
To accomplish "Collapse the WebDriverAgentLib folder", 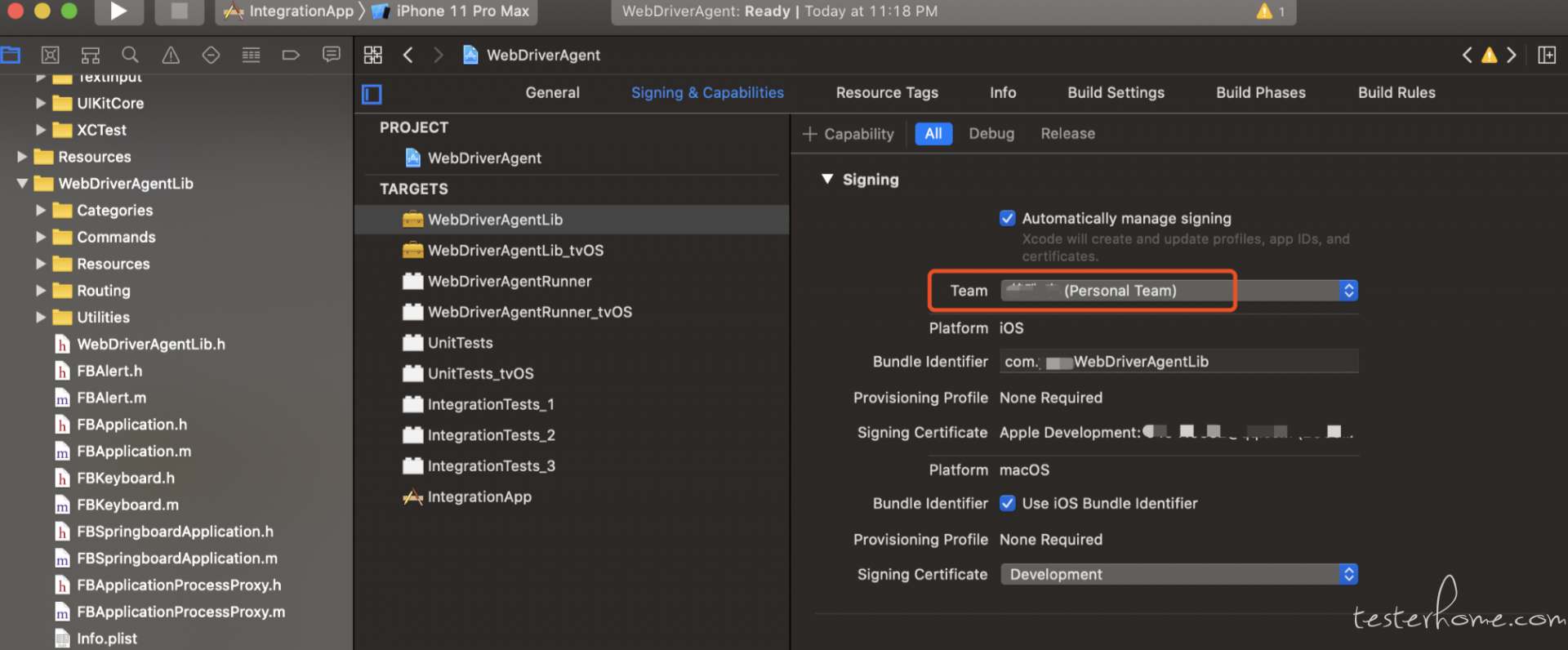I will [22, 184].
